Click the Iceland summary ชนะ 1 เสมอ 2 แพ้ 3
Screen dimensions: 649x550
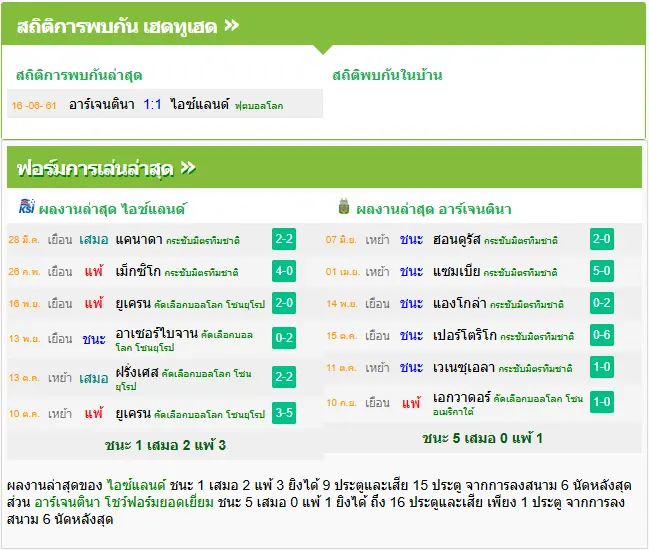pyautogui.click(x=165, y=445)
